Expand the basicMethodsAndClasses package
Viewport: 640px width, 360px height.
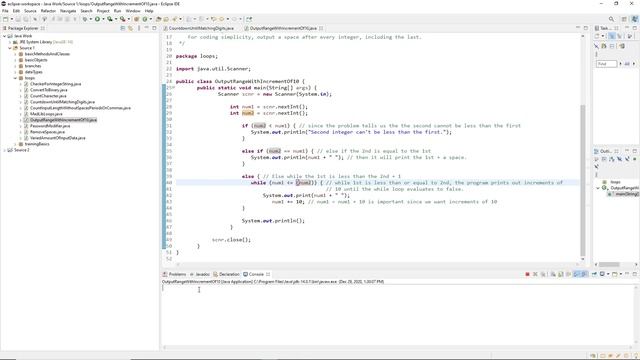point(15,54)
